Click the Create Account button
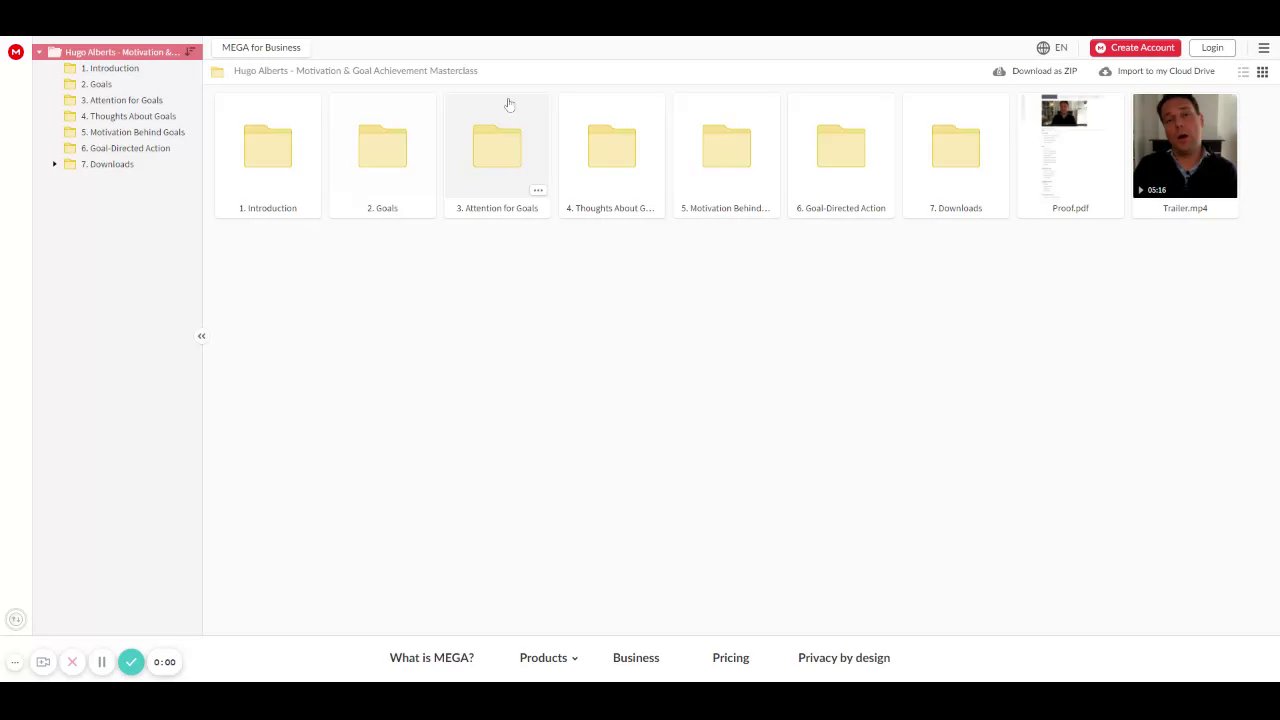Viewport: 1280px width, 720px height. pyautogui.click(x=1135, y=48)
